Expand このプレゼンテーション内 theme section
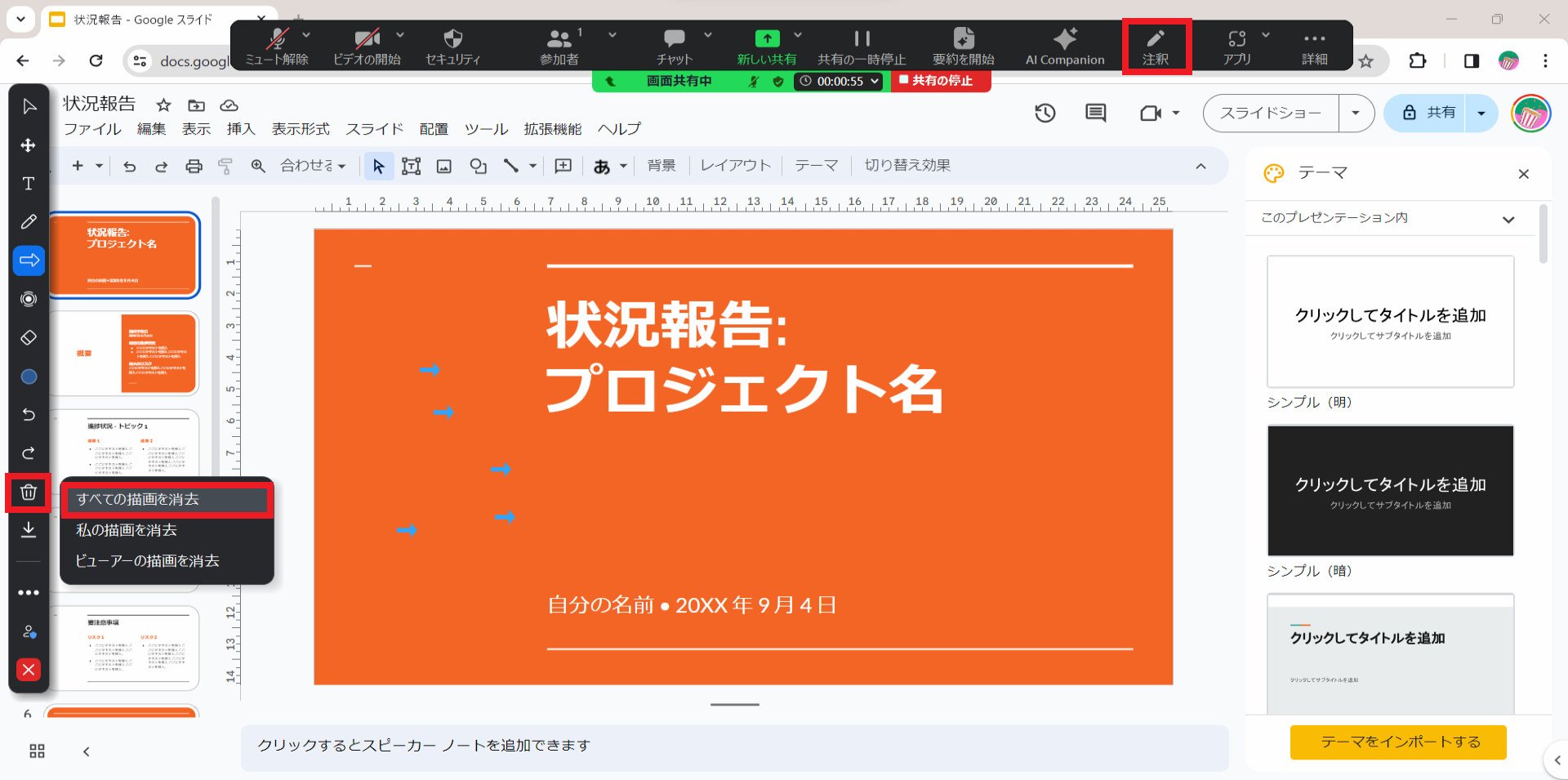The image size is (1568, 780). (x=1508, y=219)
